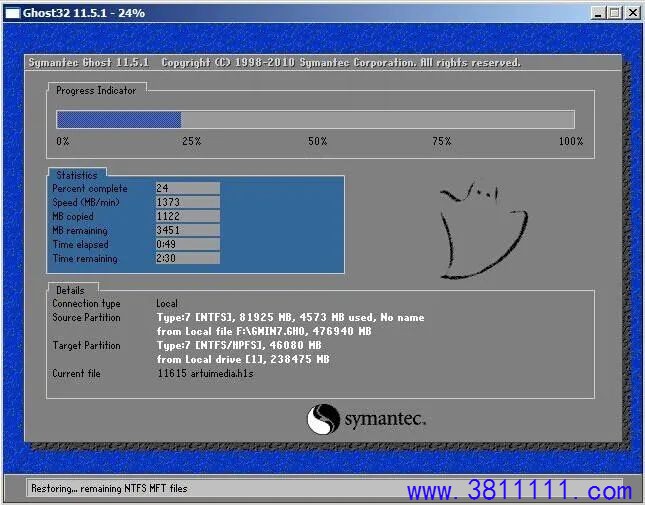The image size is (645, 505).
Task: Click the Speed (MB/min) label
Action: pos(86,203)
